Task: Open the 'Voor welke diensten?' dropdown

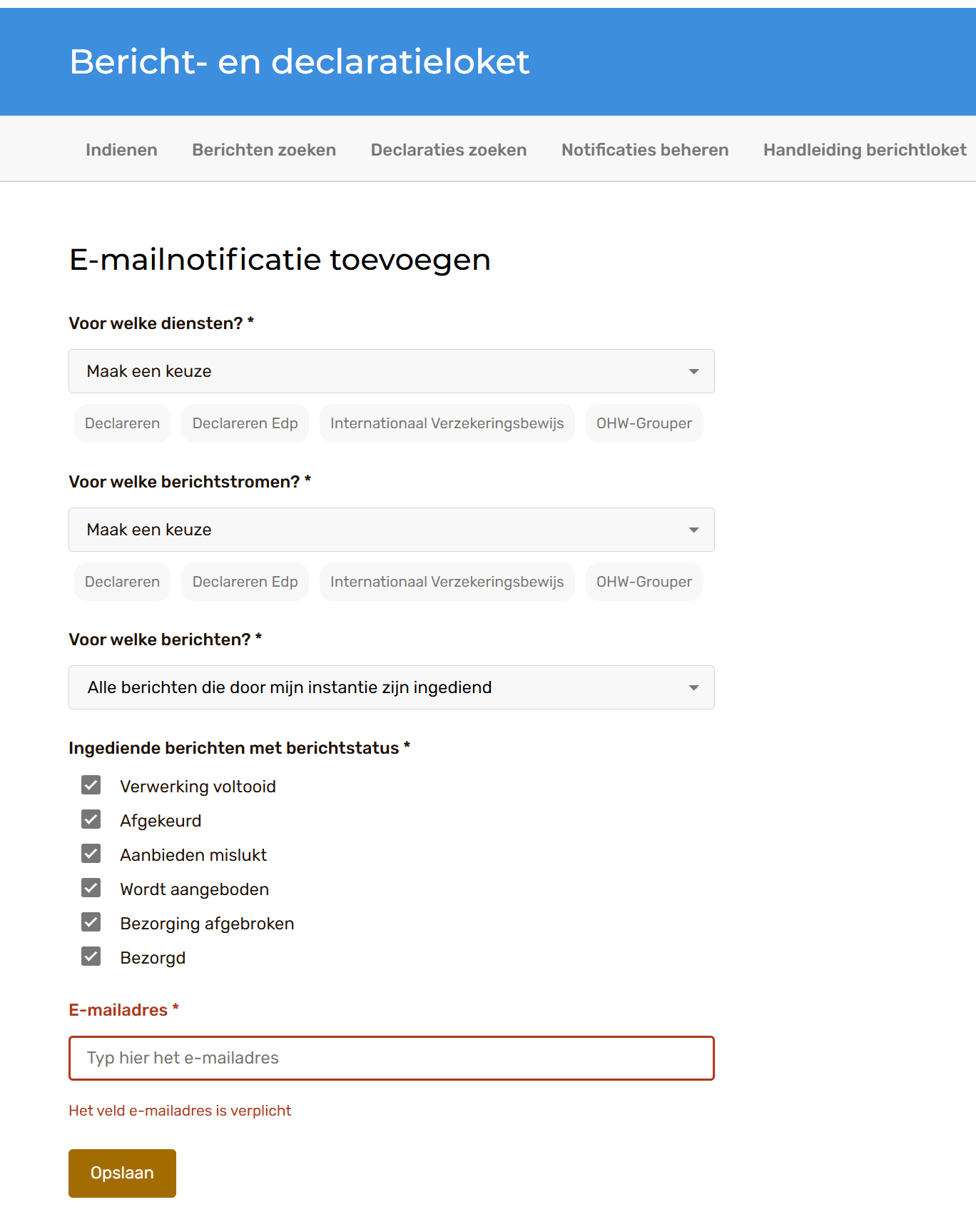Action: [391, 371]
